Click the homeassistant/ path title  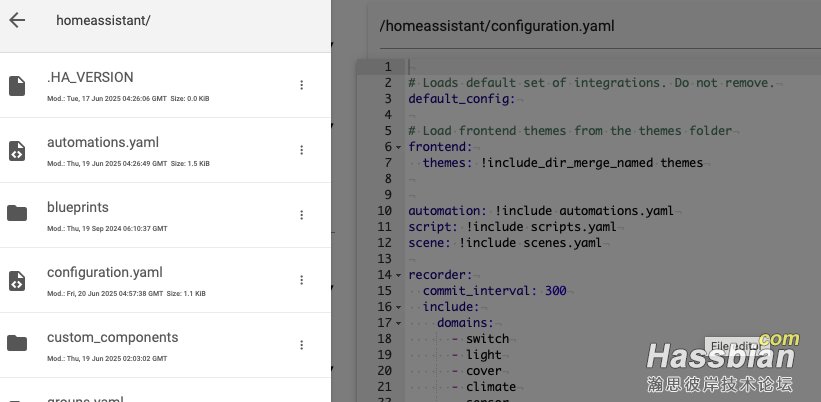[x=103, y=20]
